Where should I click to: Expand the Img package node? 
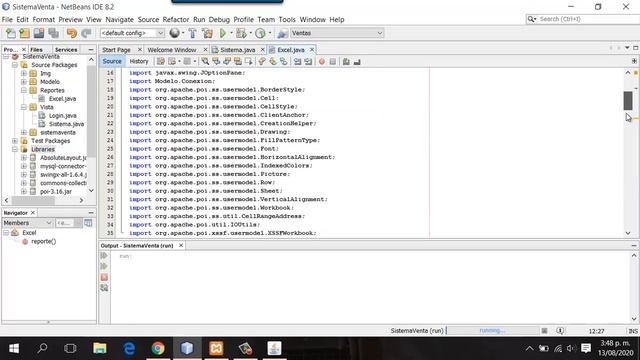24,73
